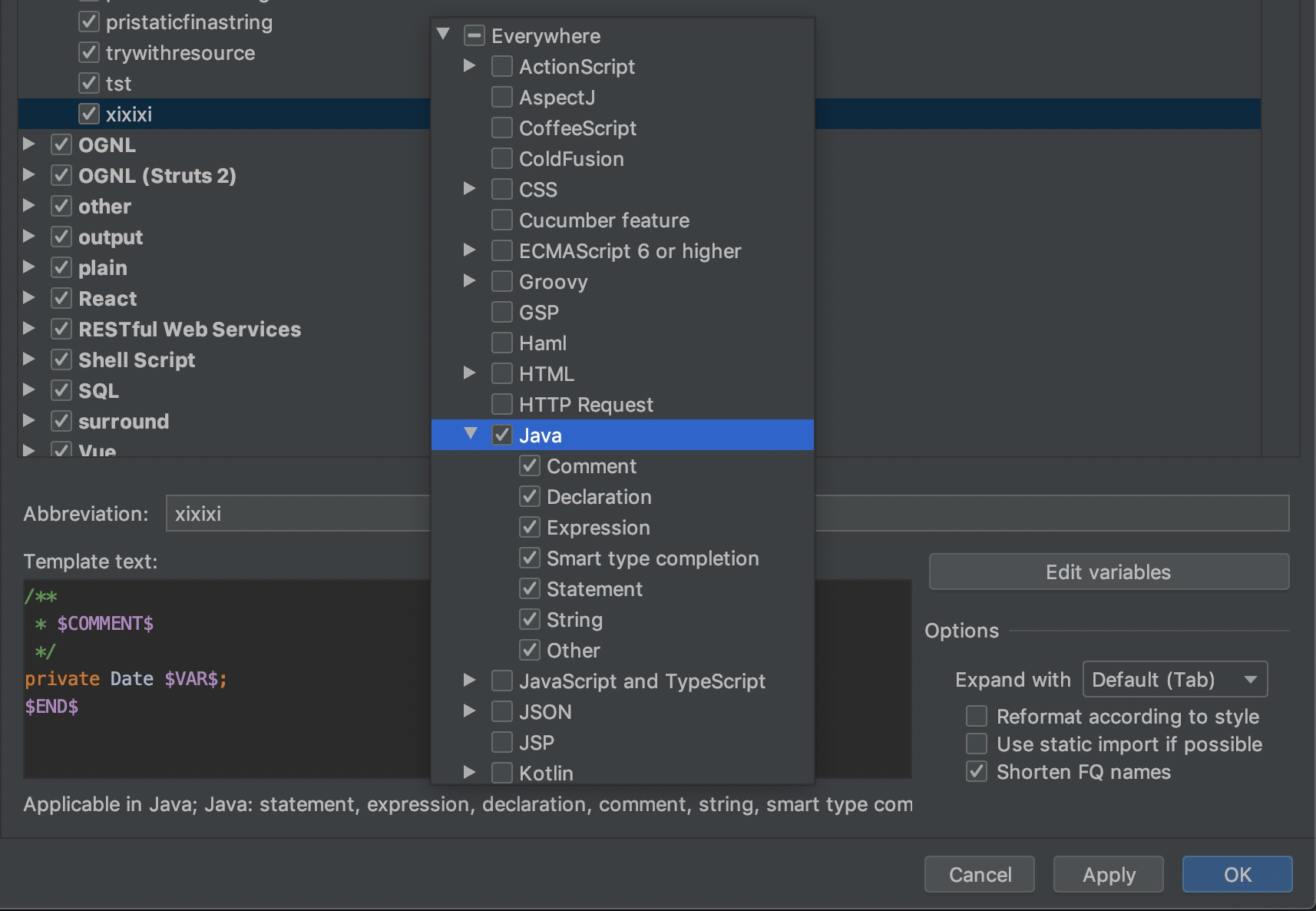Collapse the Java context tree node

(471, 434)
